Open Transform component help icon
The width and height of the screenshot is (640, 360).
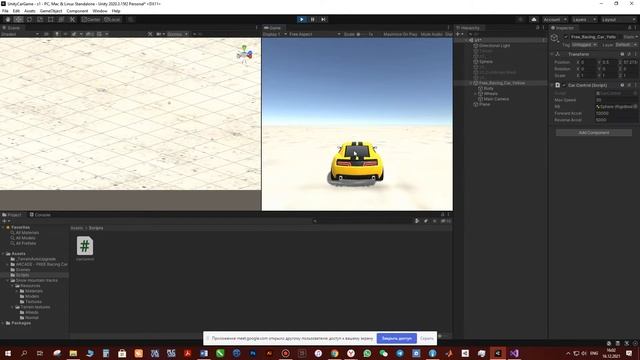coord(622,54)
